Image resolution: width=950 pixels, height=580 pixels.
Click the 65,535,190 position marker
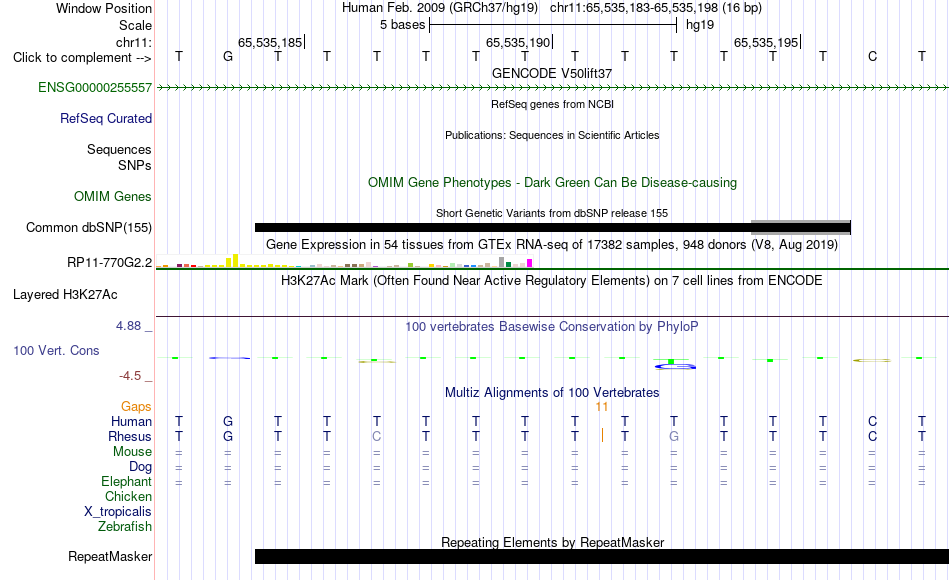(518, 43)
